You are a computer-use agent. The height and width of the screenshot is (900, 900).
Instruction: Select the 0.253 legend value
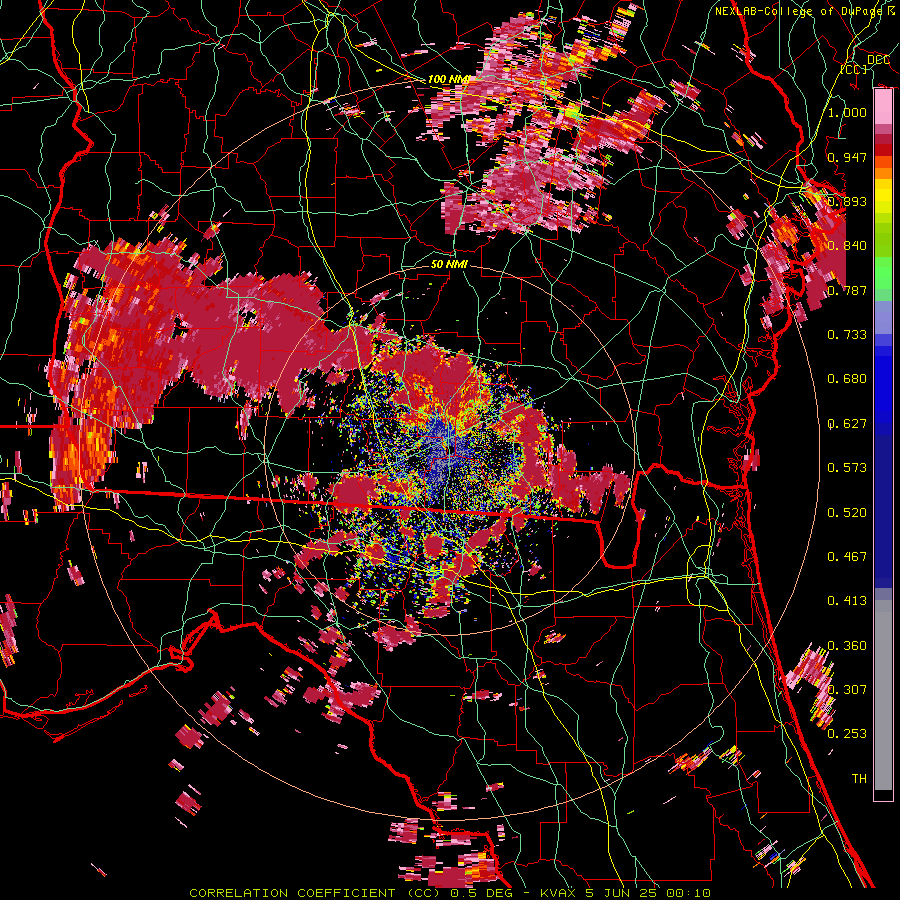847,734
